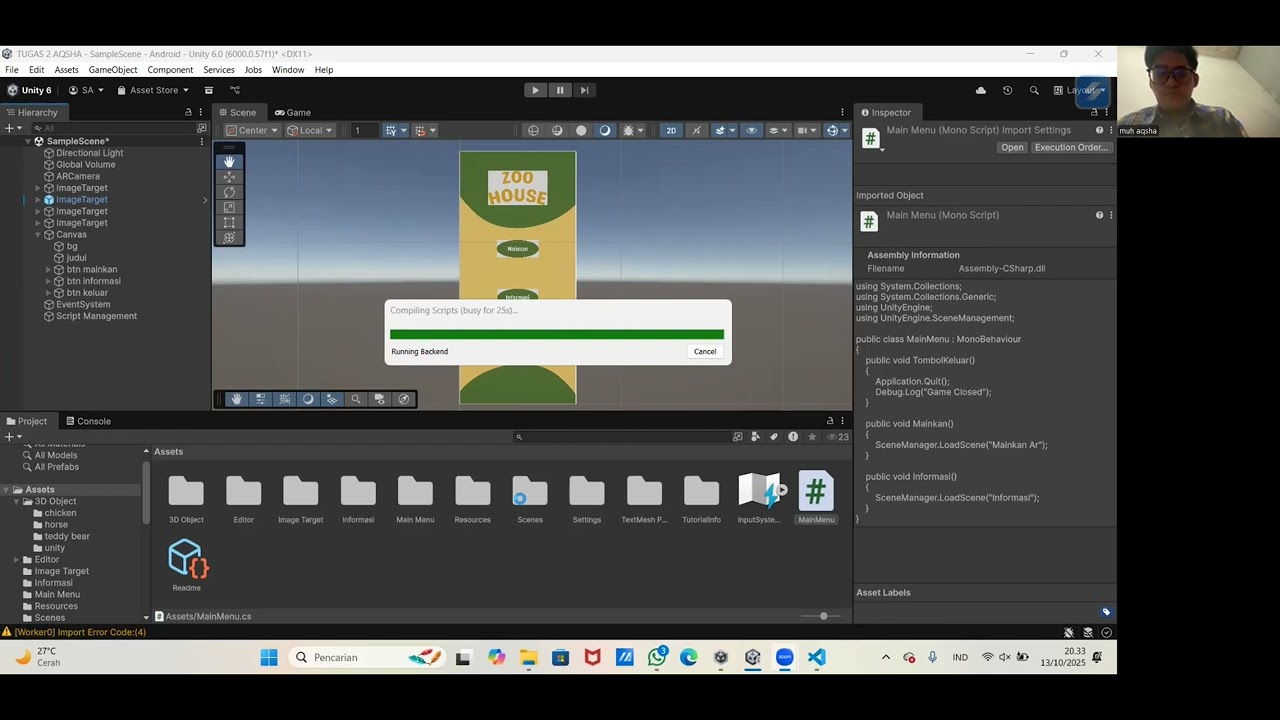Select the Hand tool in the Scene view
The width and height of the screenshot is (1280, 720).
coord(229,161)
